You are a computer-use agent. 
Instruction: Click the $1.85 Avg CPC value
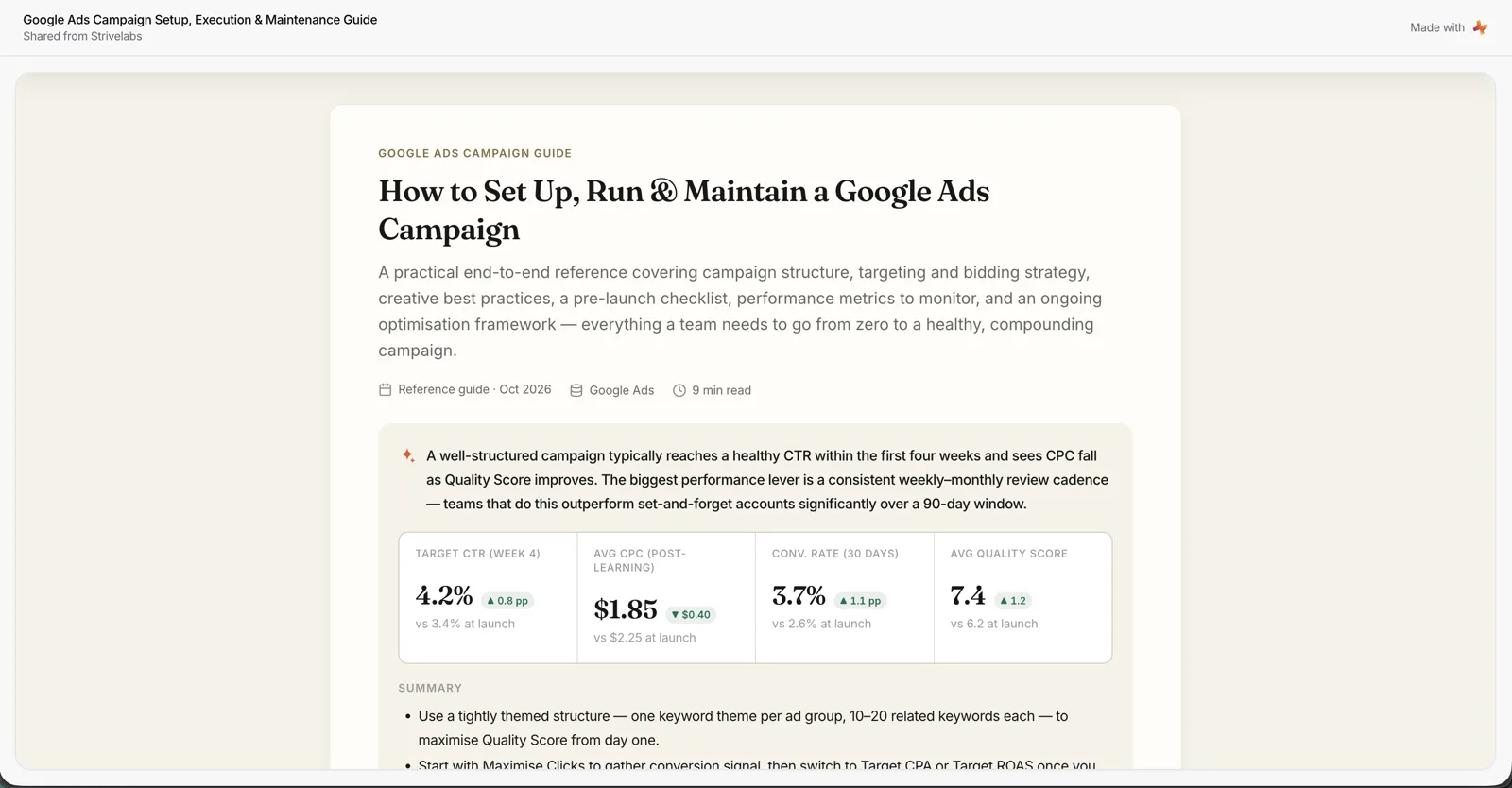pos(626,609)
